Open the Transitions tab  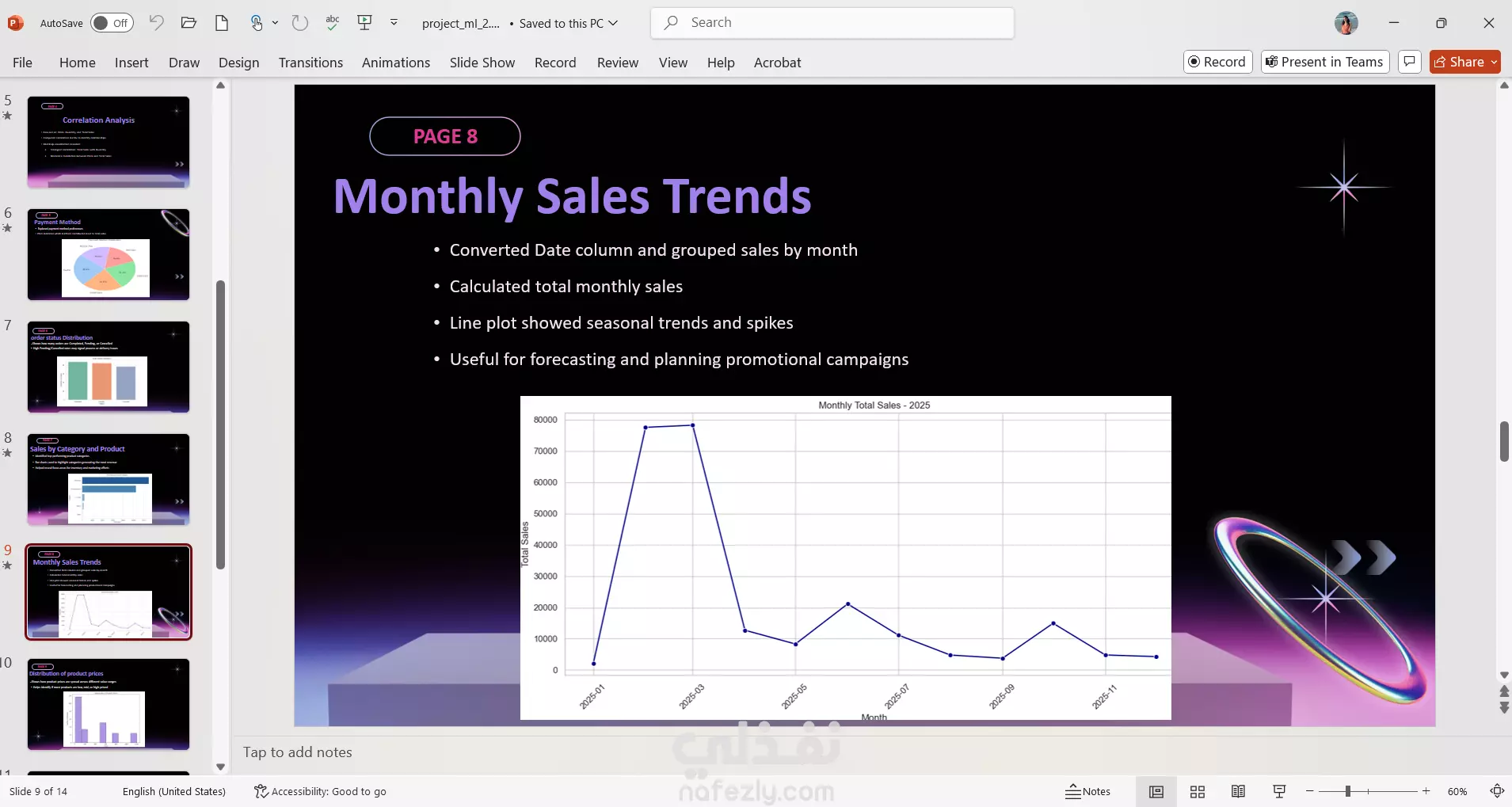[310, 63]
